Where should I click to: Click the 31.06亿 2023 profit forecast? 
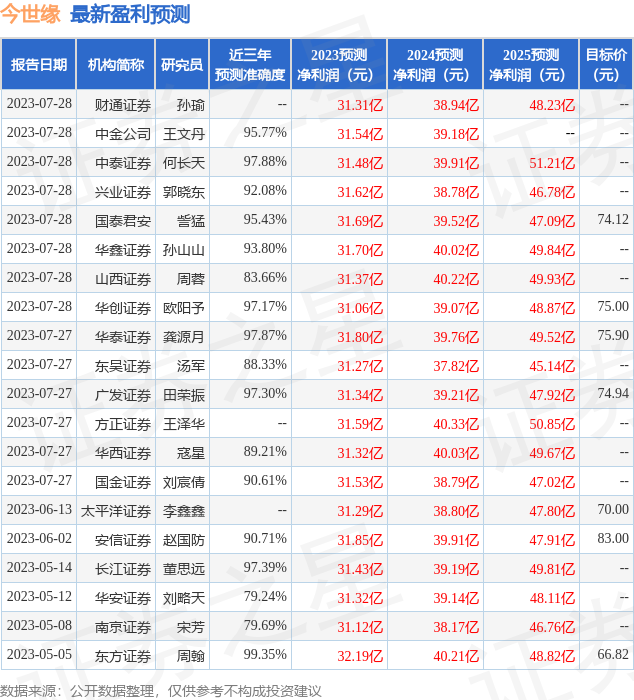[x=360, y=308]
